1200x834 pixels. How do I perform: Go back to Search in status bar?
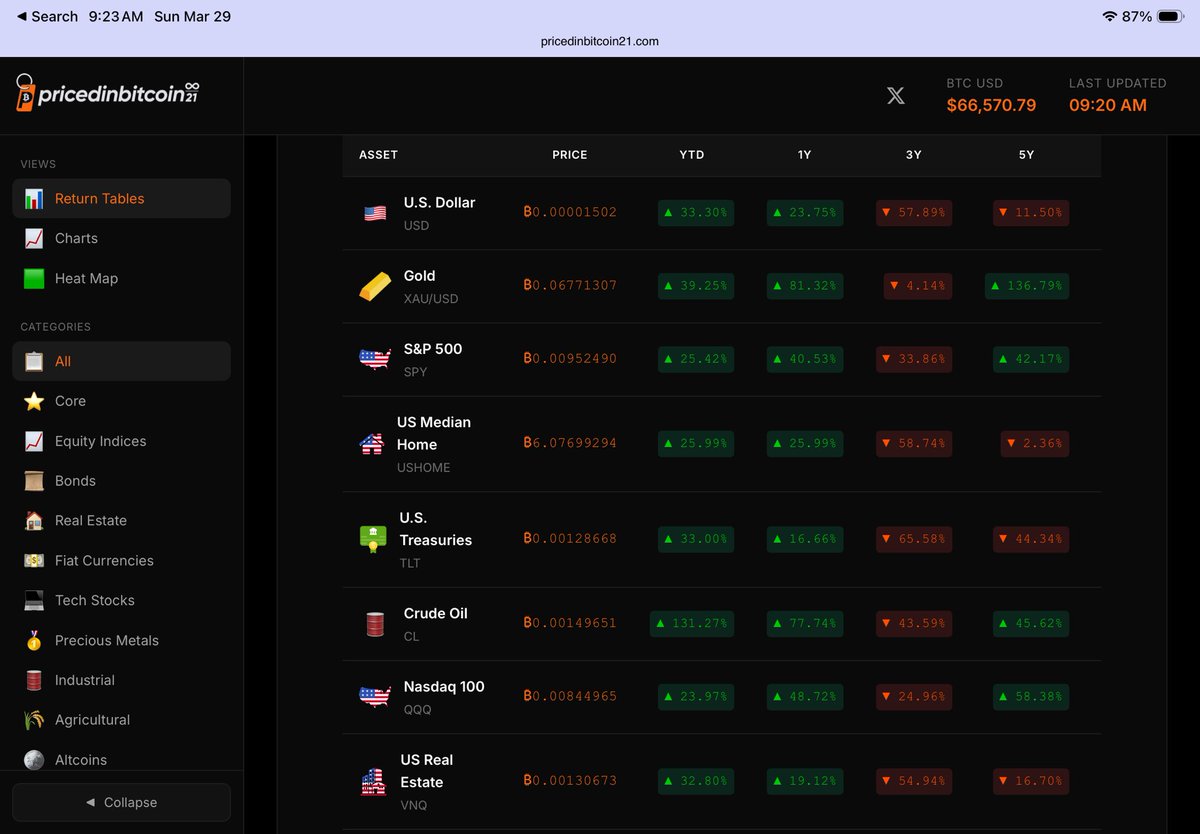[x=47, y=16]
